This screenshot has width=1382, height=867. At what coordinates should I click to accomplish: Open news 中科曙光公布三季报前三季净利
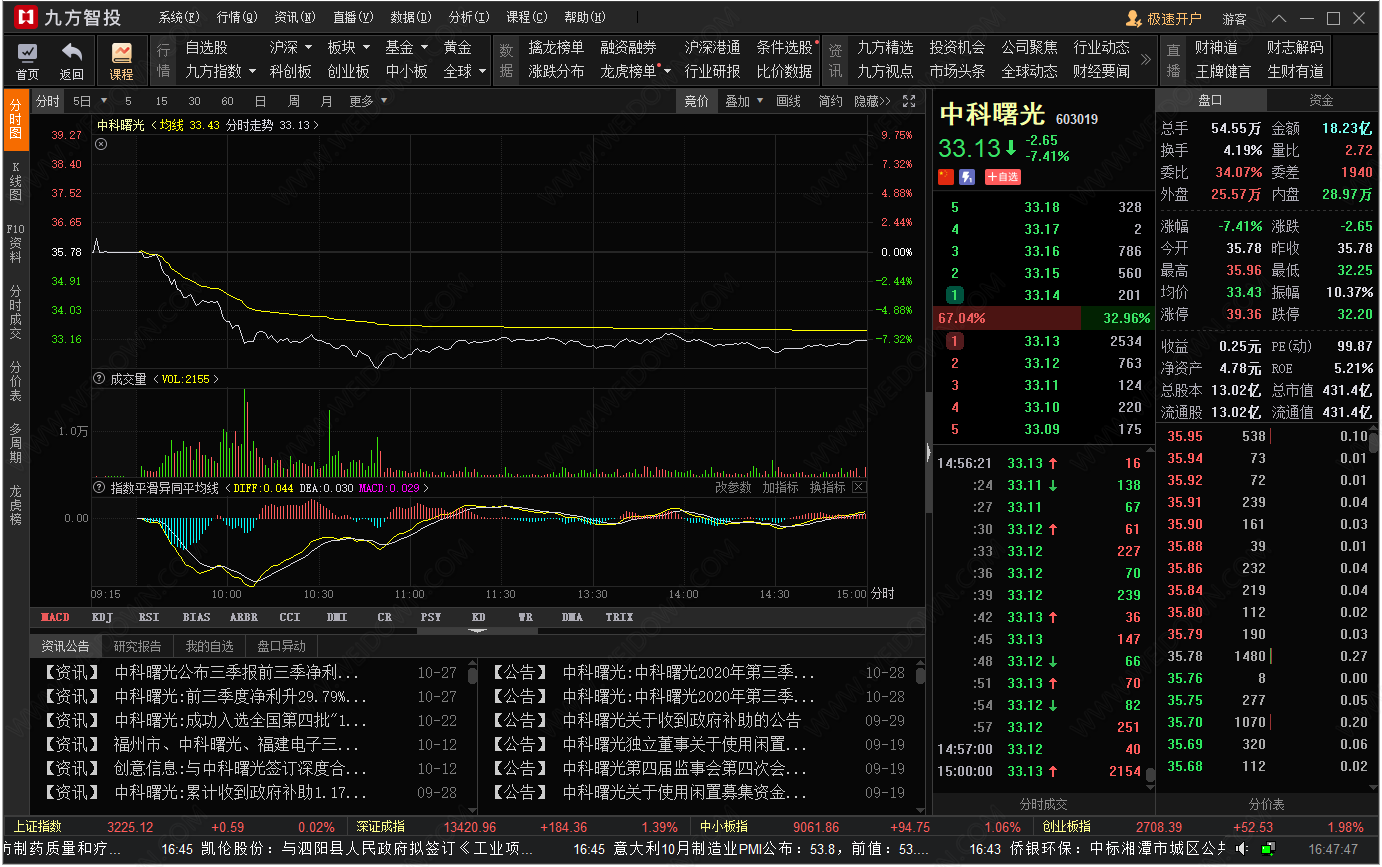[x=237, y=672]
